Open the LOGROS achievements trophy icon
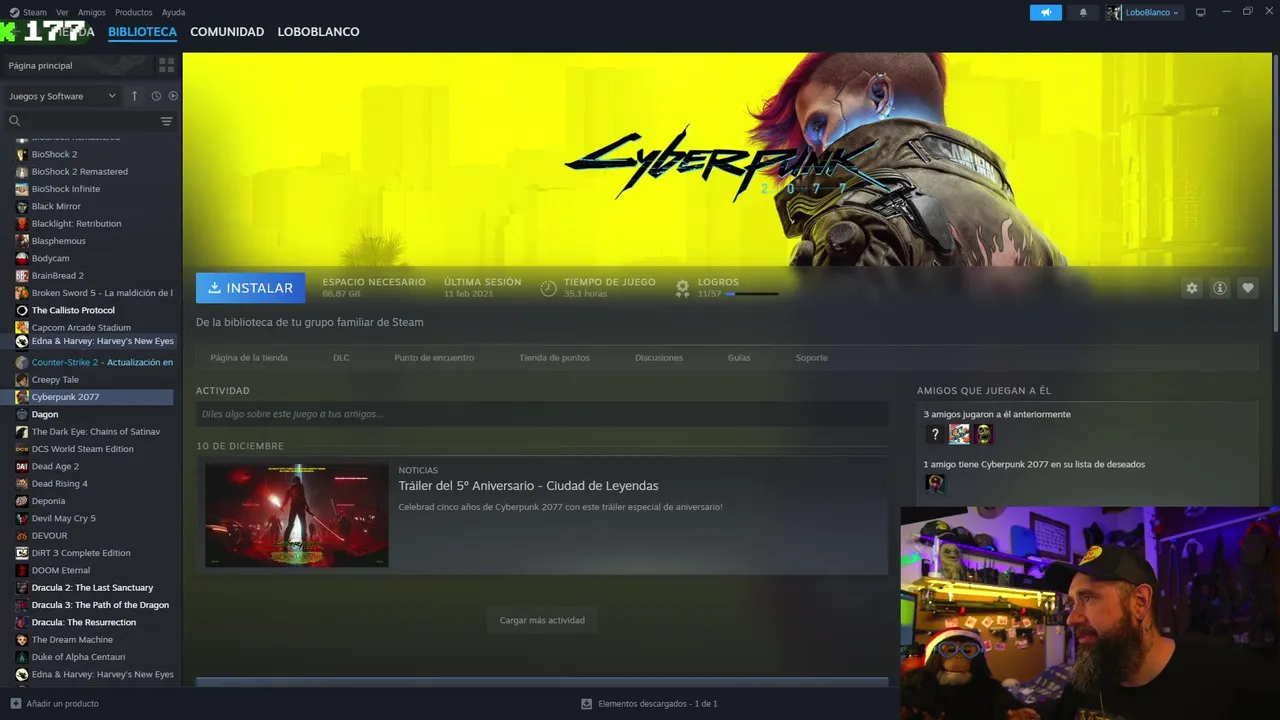1280x720 pixels. [x=682, y=288]
